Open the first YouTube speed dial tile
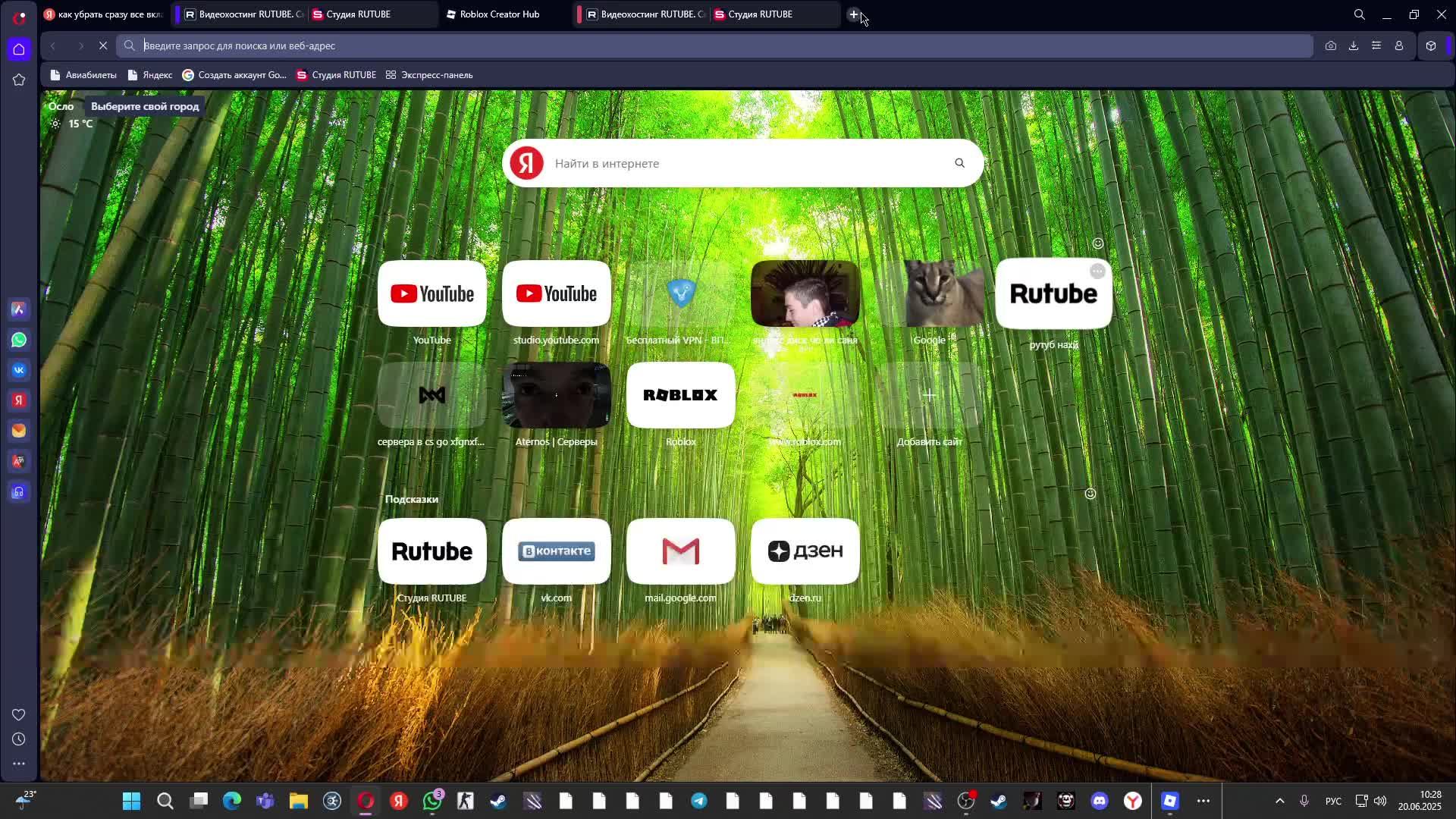This screenshot has width=1456, height=819. [432, 293]
